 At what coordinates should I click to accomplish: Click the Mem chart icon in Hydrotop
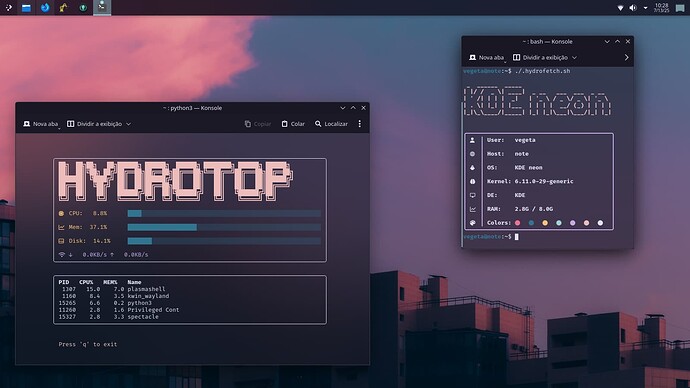click(x=61, y=227)
